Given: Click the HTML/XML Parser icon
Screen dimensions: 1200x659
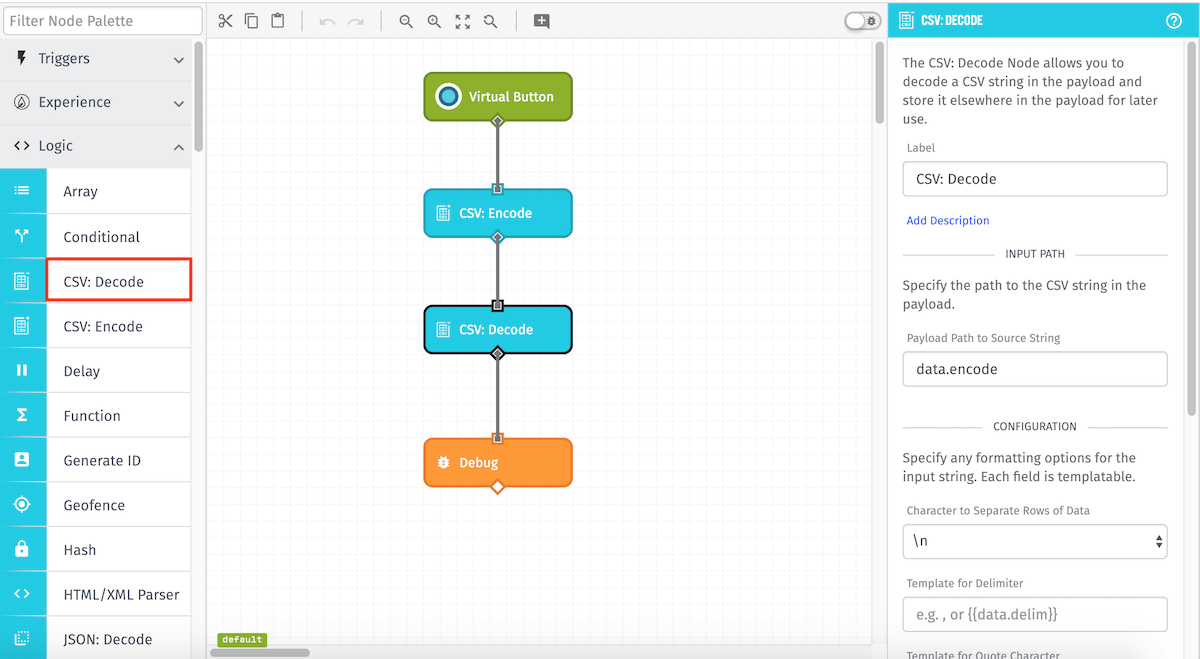Looking at the screenshot, I should (x=22, y=594).
